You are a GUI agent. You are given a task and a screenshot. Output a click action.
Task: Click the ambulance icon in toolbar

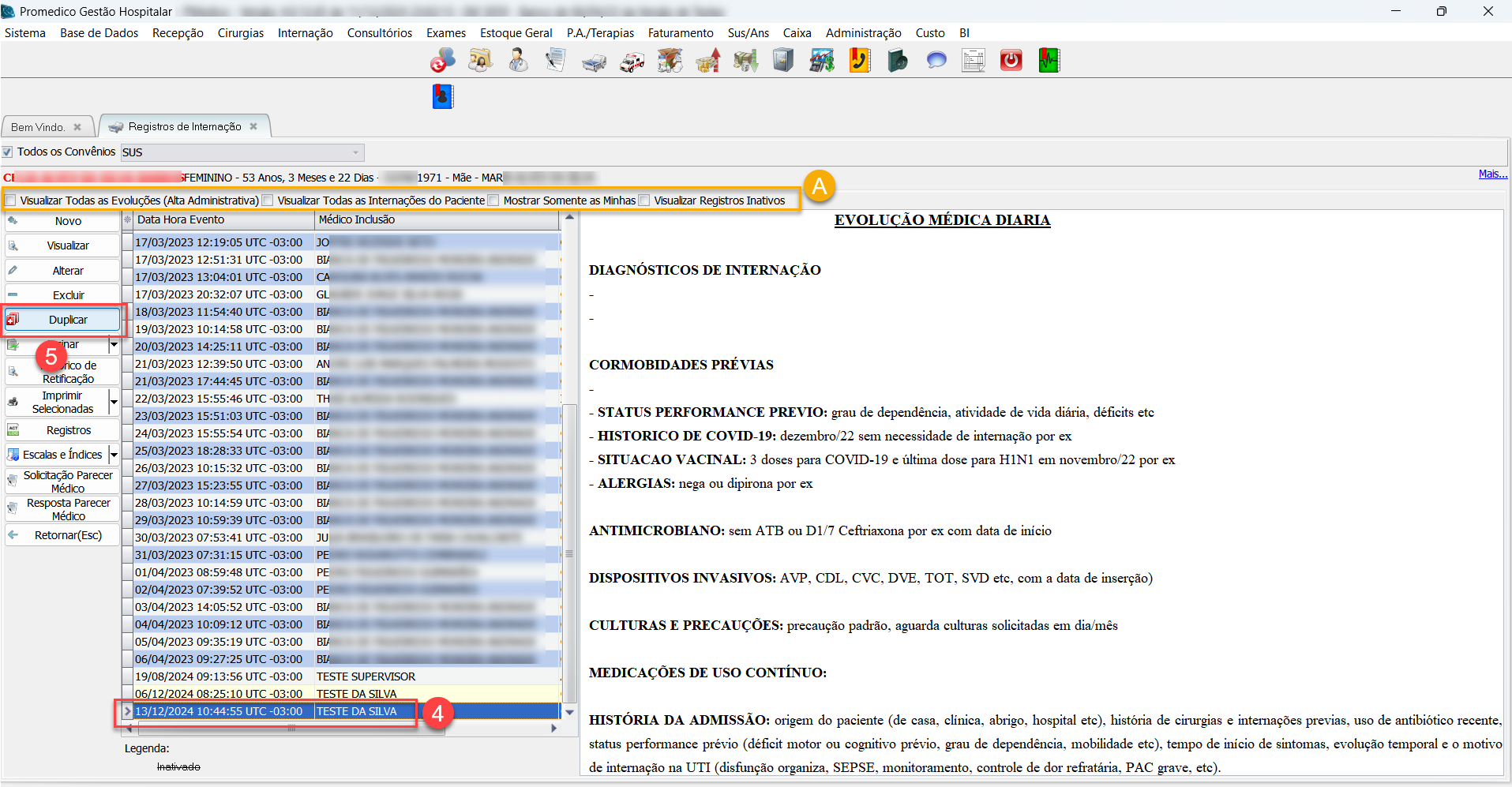tap(632, 62)
